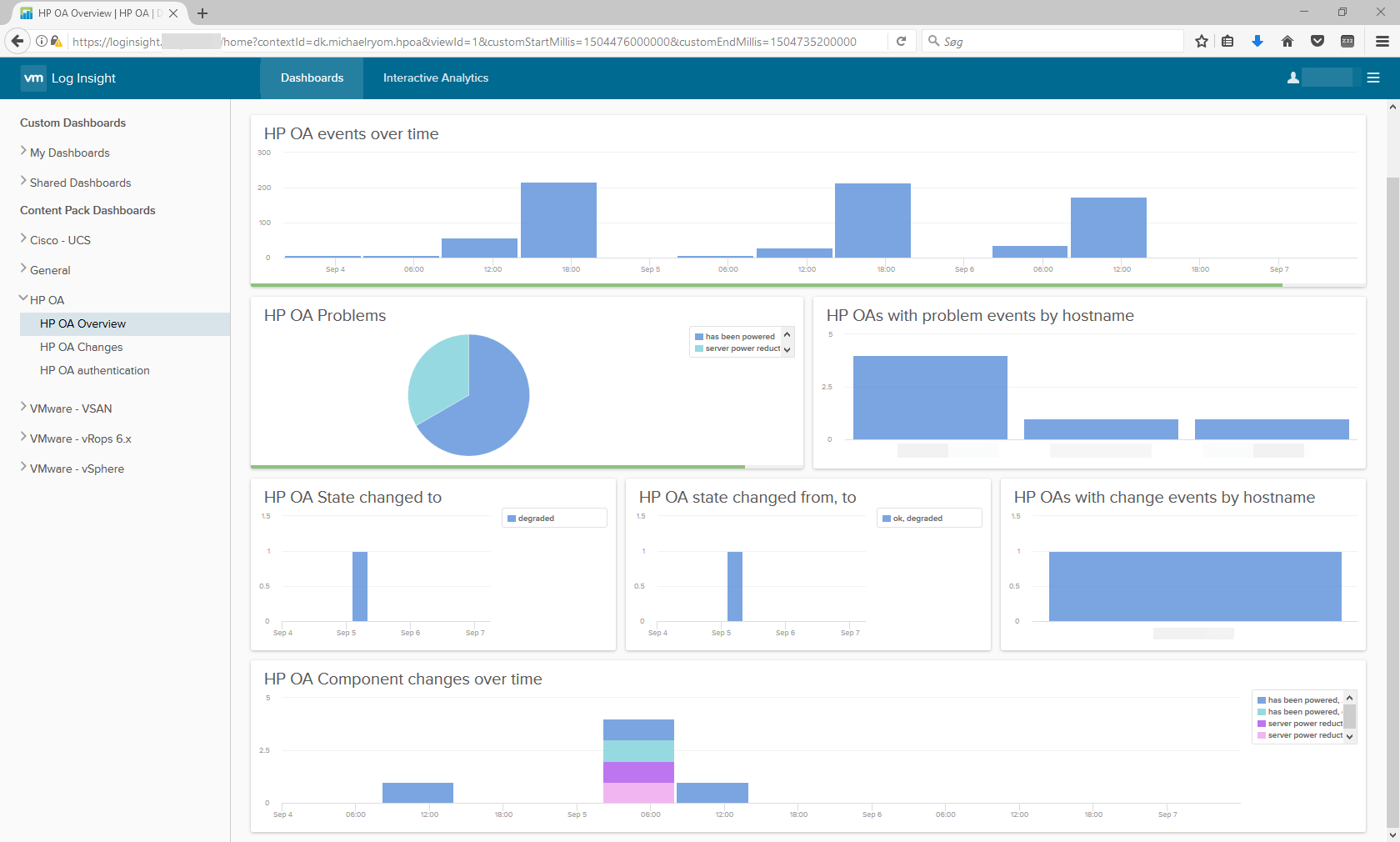
Task: Click the Pocket shield icon in toolbar
Action: click(x=1317, y=41)
